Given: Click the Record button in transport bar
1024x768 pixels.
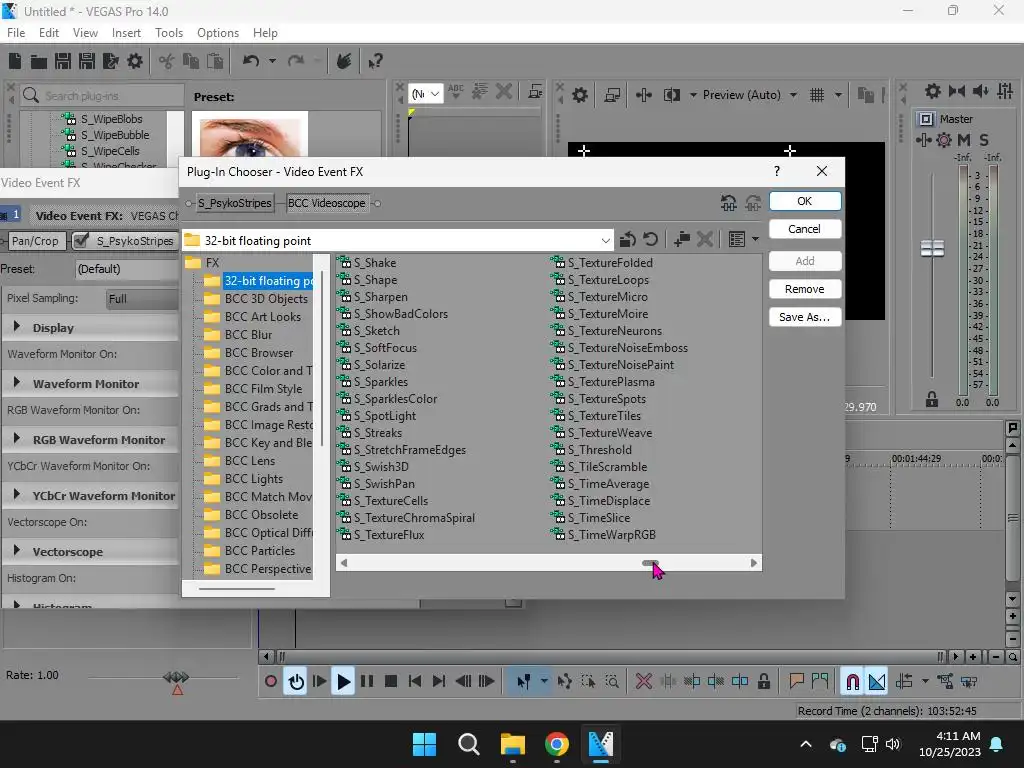Looking at the screenshot, I should (271, 682).
